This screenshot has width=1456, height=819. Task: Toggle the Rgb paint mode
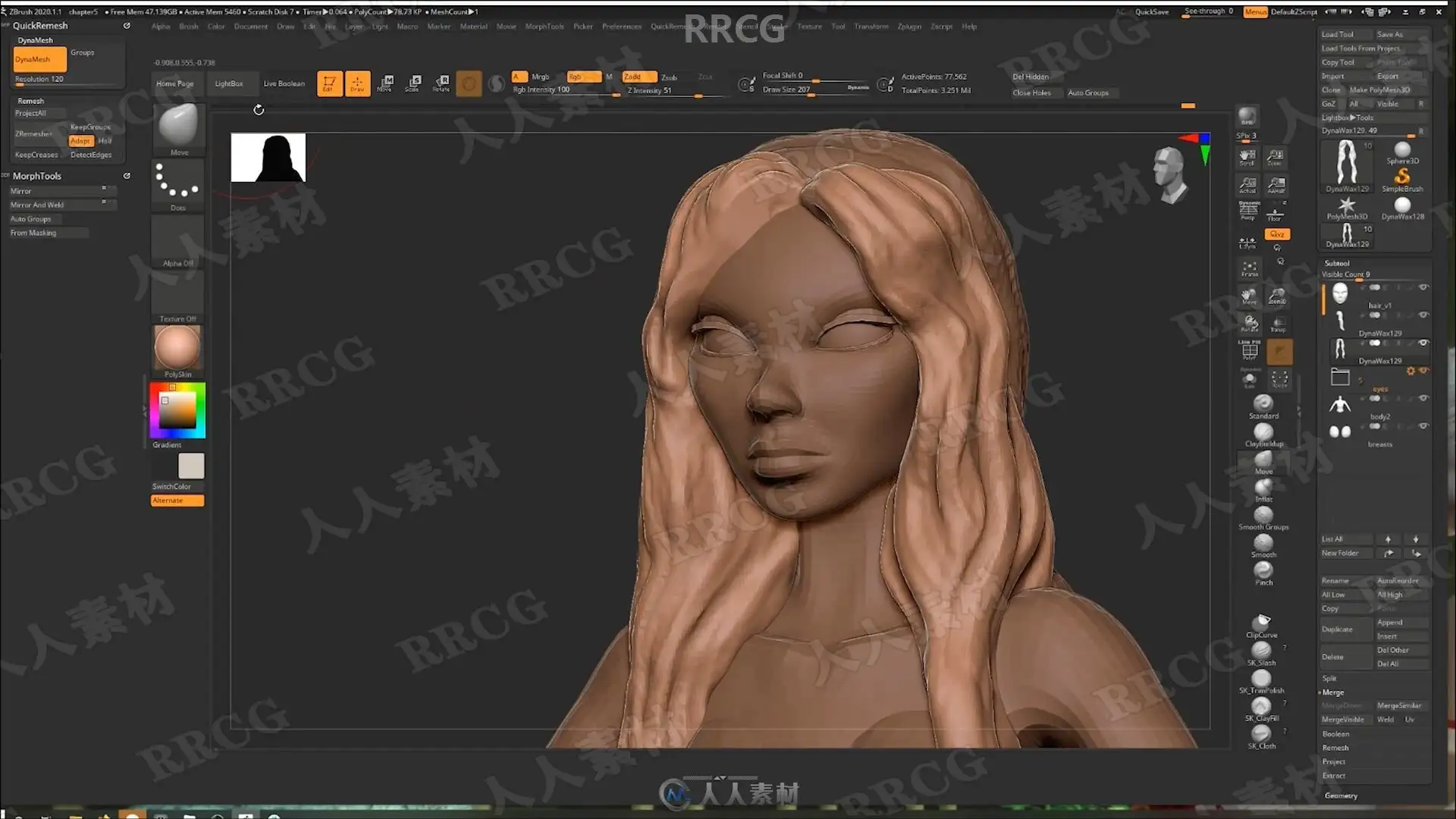coord(583,77)
